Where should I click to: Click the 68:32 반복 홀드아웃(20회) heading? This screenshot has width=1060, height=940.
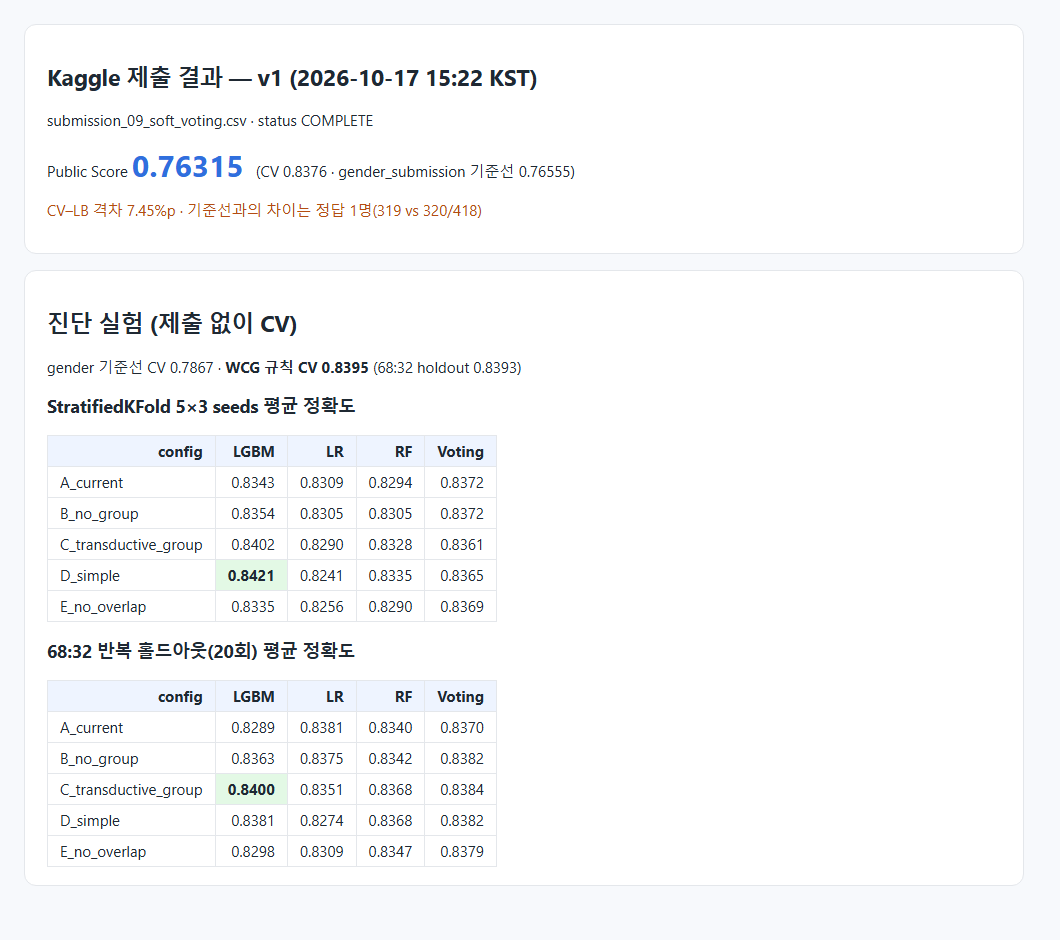pos(201,651)
